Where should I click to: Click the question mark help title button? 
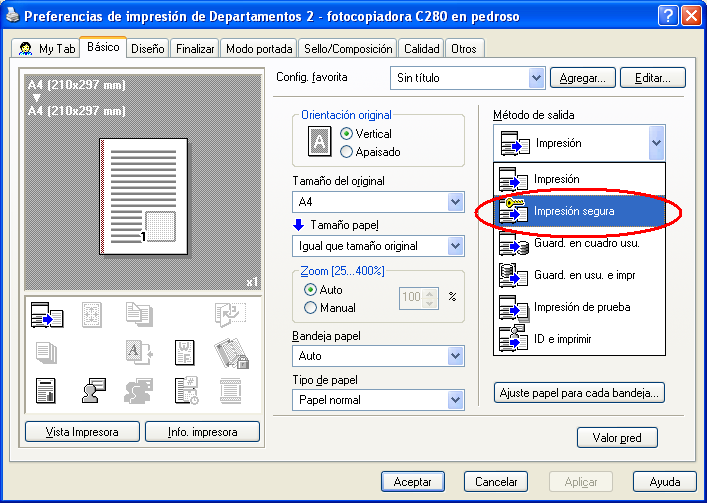tap(668, 16)
